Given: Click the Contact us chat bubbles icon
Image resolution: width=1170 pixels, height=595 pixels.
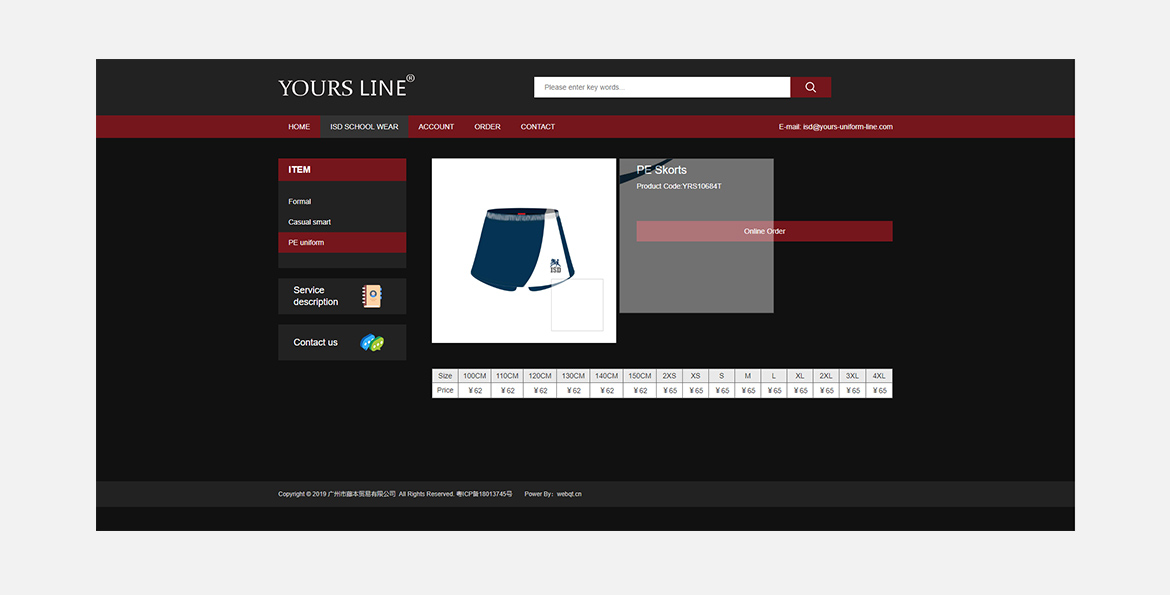Looking at the screenshot, I should [372, 342].
